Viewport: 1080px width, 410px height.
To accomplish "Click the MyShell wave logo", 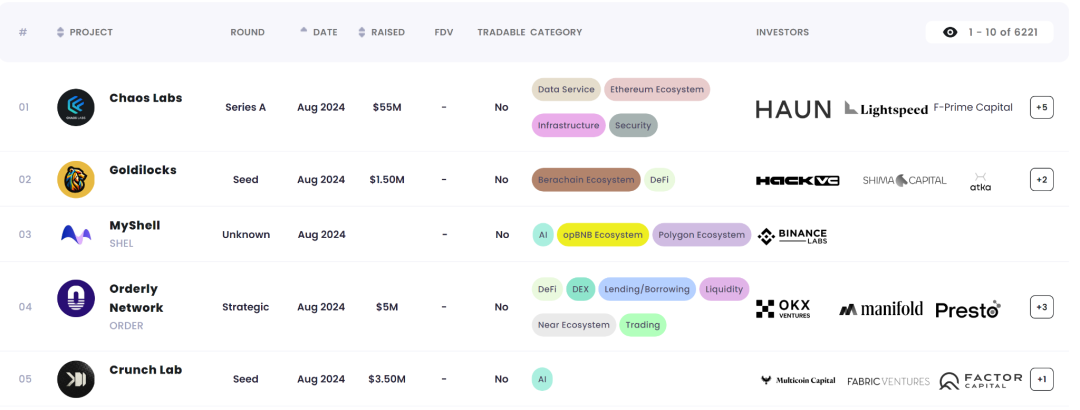I will coord(76,235).
